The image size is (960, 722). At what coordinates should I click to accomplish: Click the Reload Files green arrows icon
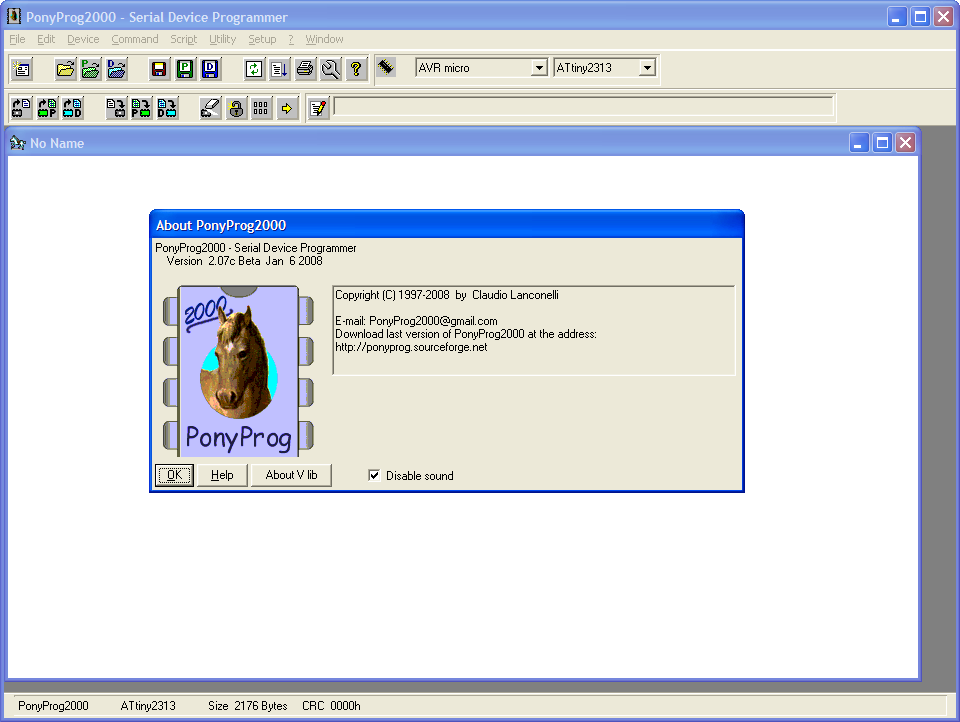tap(253, 69)
